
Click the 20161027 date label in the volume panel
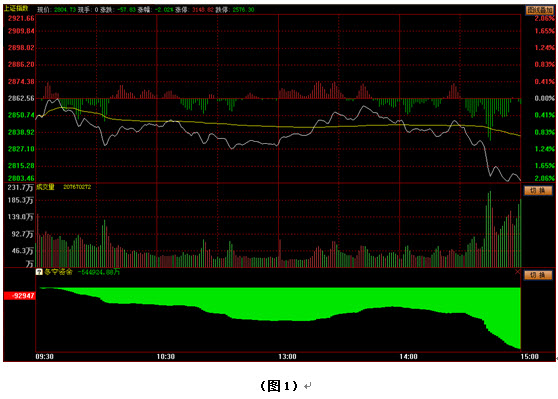[77, 187]
